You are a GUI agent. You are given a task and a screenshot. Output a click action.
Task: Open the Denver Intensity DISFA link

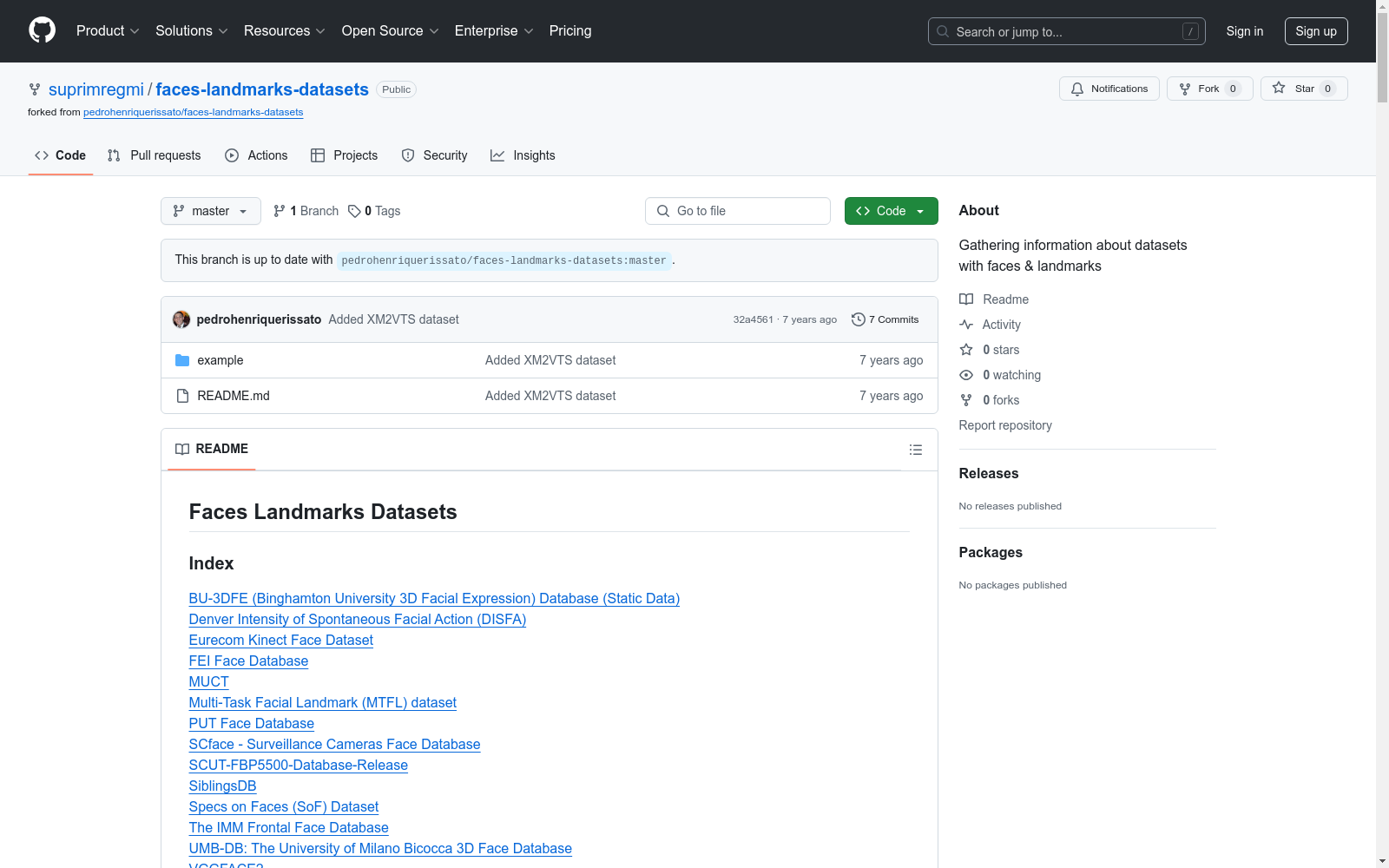(x=358, y=620)
